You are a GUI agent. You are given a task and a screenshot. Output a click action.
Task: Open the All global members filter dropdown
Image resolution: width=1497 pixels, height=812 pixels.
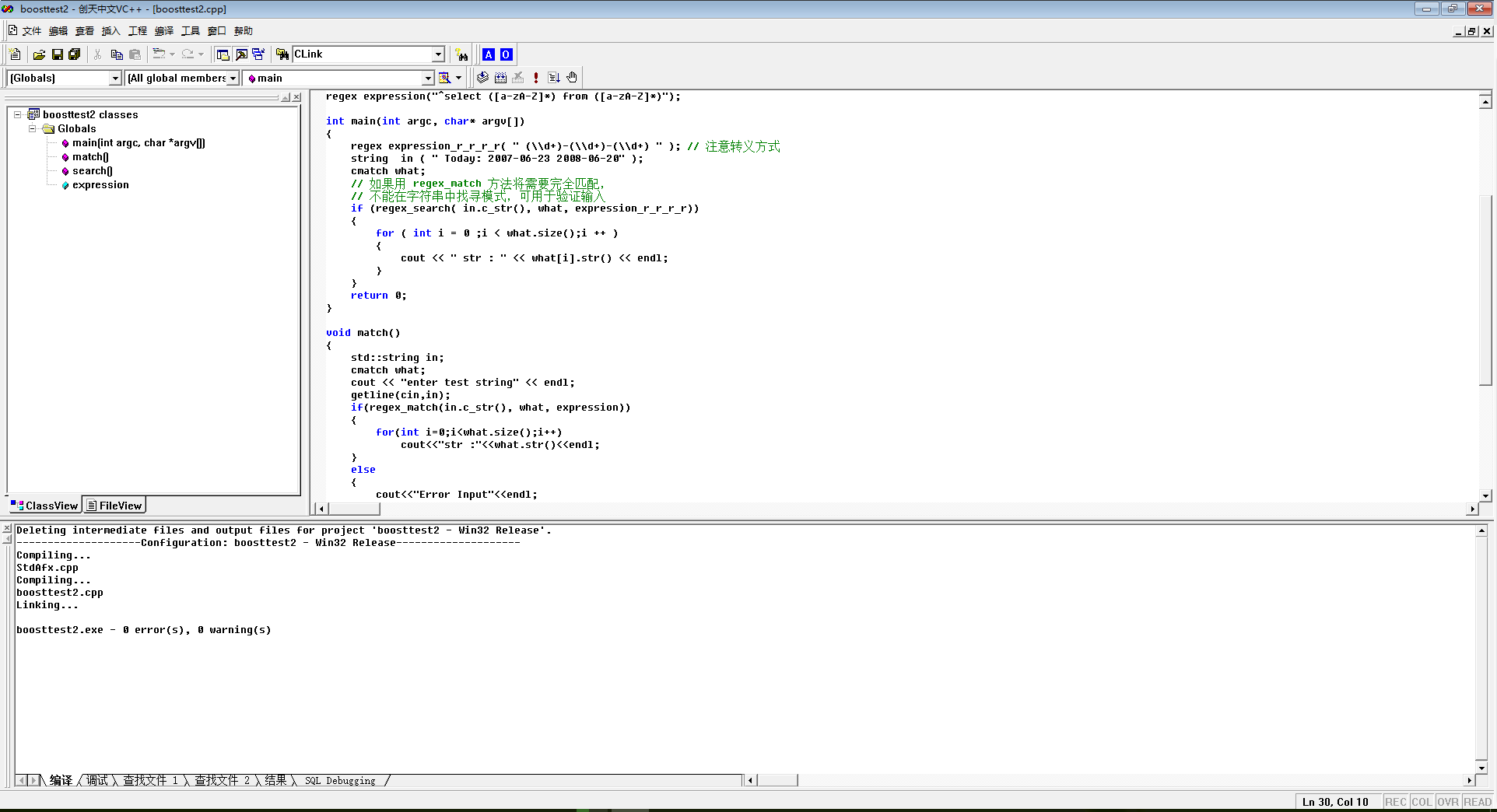[x=232, y=79]
